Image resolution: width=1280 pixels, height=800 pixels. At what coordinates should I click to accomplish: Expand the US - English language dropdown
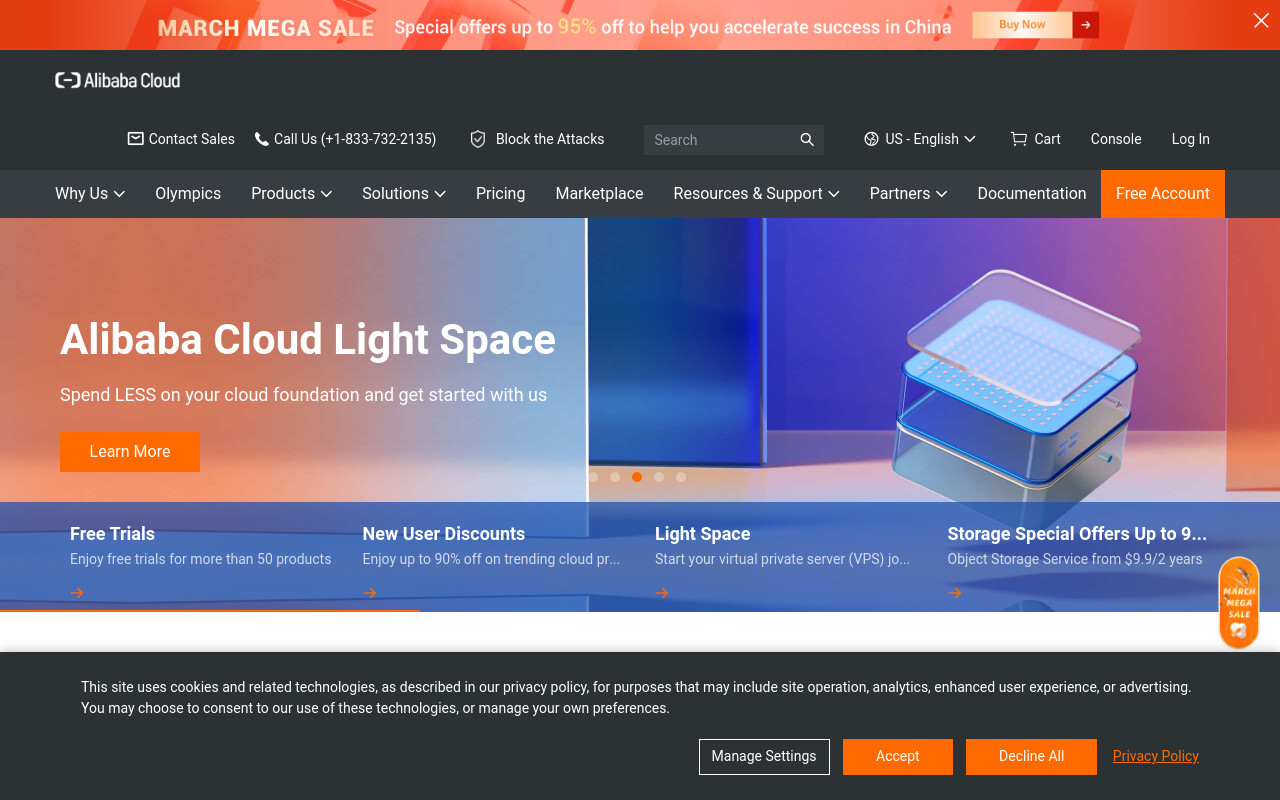pos(920,139)
